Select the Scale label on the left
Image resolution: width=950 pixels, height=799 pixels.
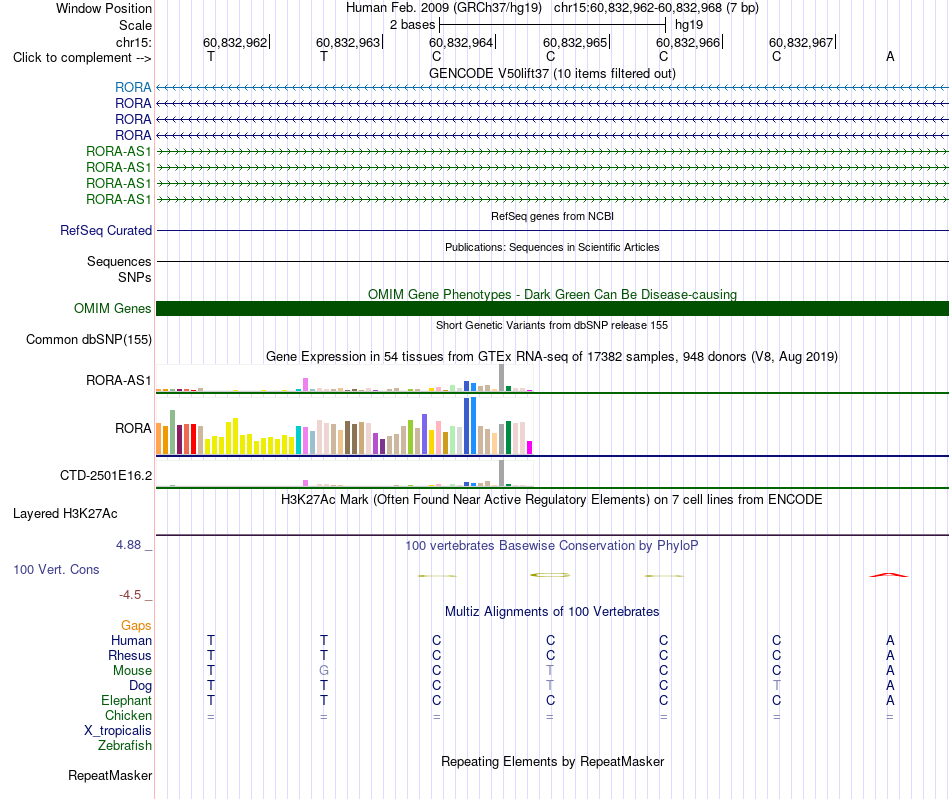(135, 25)
